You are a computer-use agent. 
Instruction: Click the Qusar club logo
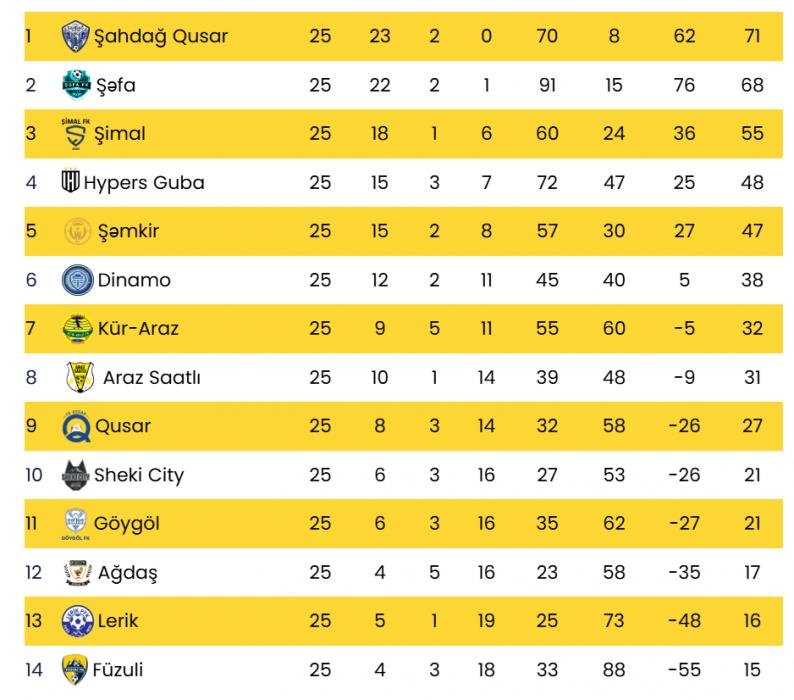coord(76,425)
